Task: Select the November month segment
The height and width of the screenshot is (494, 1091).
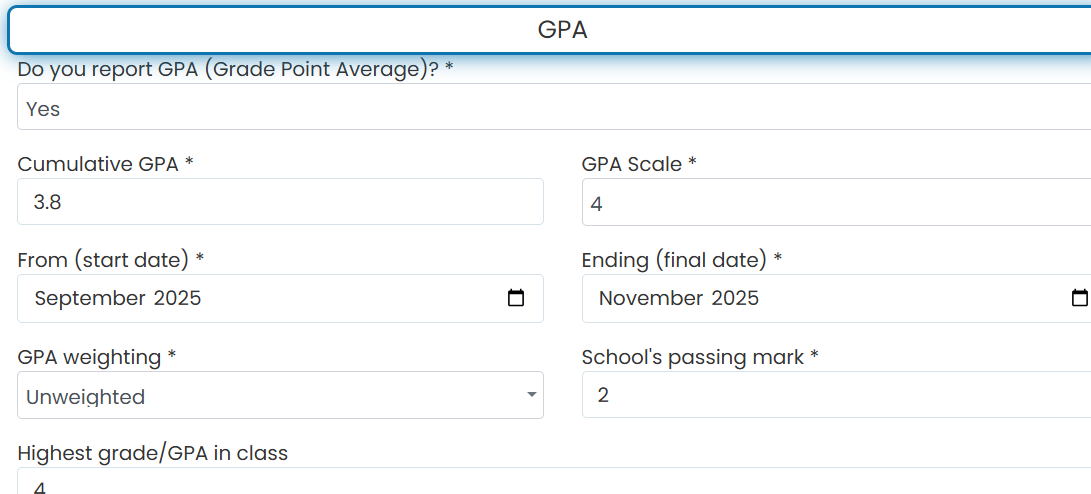Action: click(x=651, y=298)
